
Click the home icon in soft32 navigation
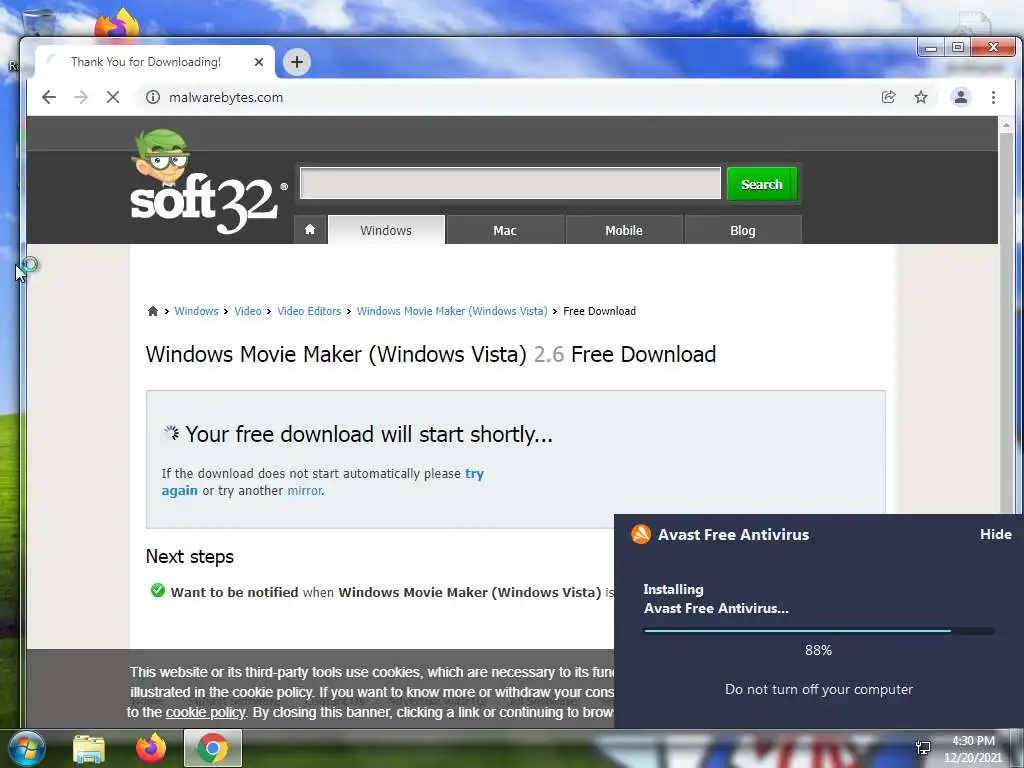click(310, 229)
